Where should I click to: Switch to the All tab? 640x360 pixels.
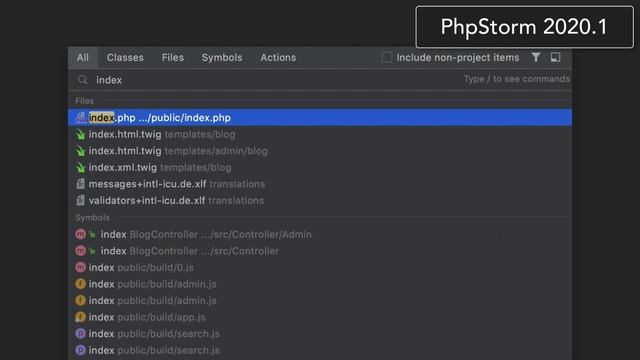pyautogui.click(x=83, y=58)
